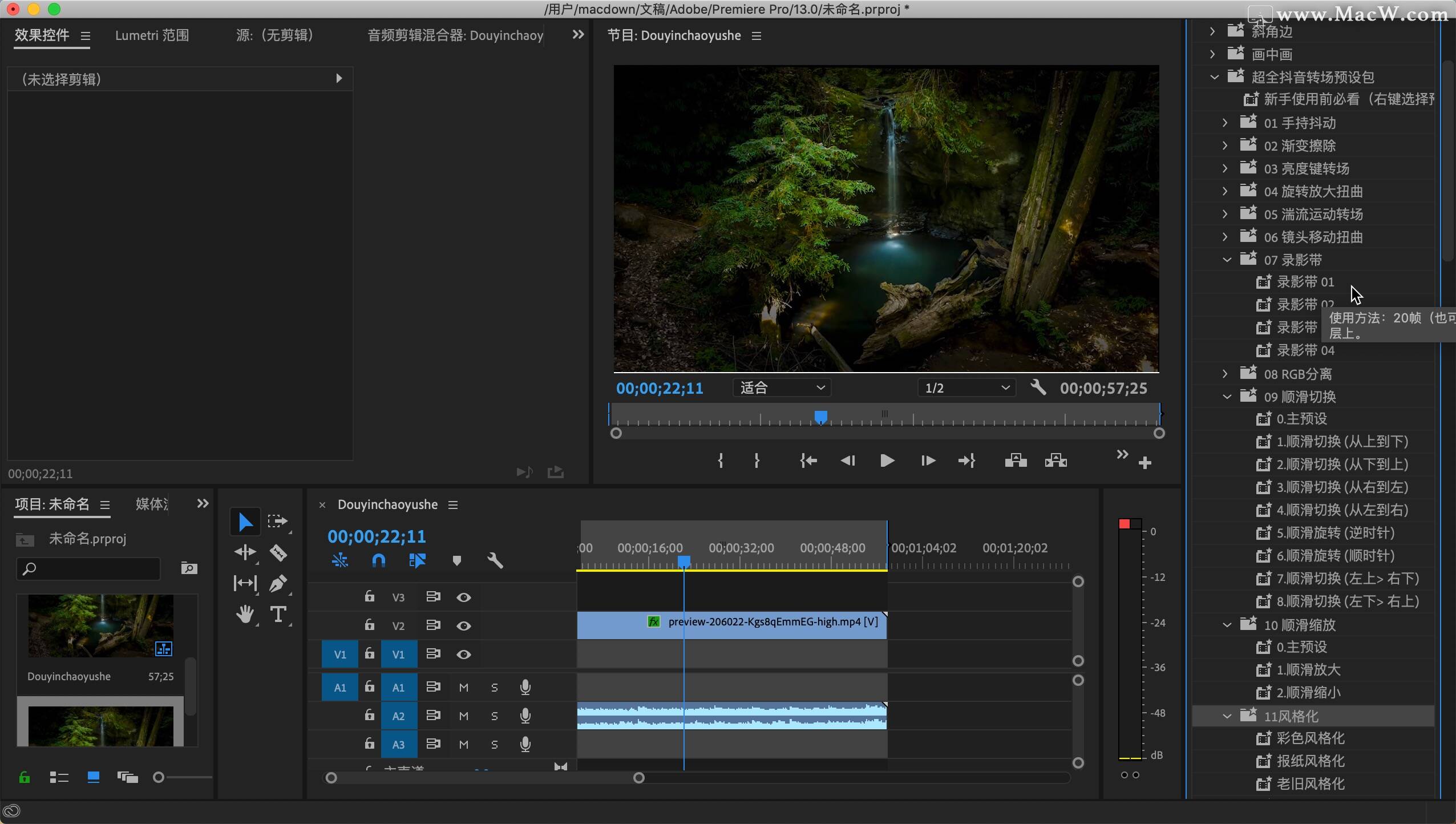The width and height of the screenshot is (1456, 824).
Task: Select the 彩色风格化 preset
Action: tap(1311, 738)
